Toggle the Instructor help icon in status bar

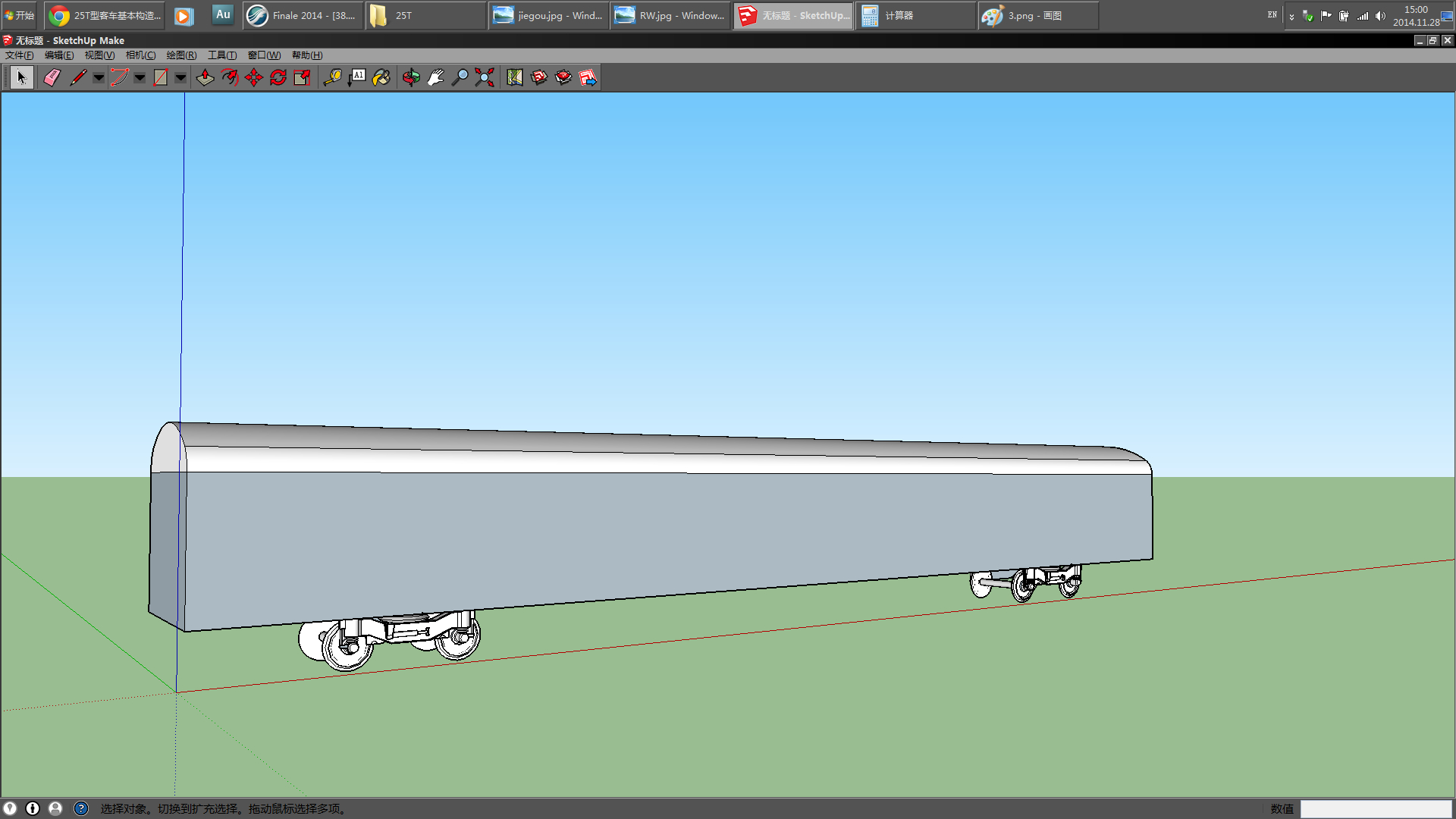tap(81, 808)
